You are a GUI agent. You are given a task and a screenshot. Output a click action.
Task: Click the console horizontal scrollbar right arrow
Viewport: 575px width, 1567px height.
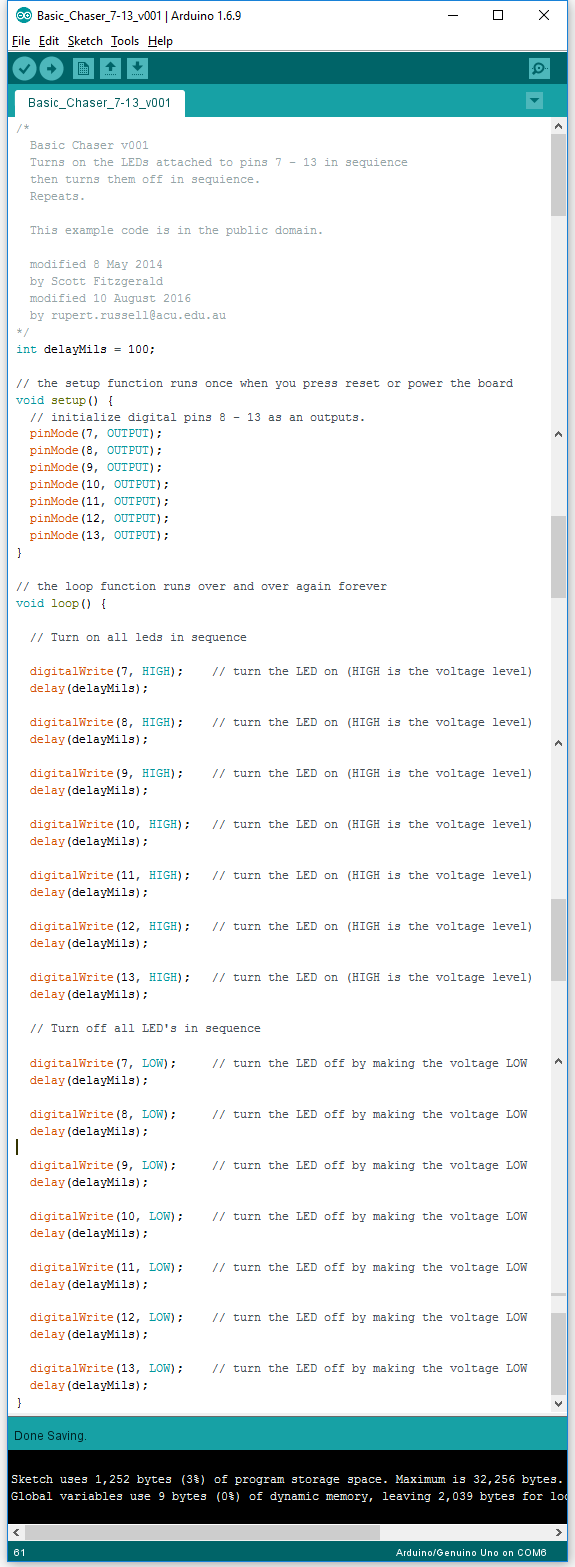point(558,1531)
